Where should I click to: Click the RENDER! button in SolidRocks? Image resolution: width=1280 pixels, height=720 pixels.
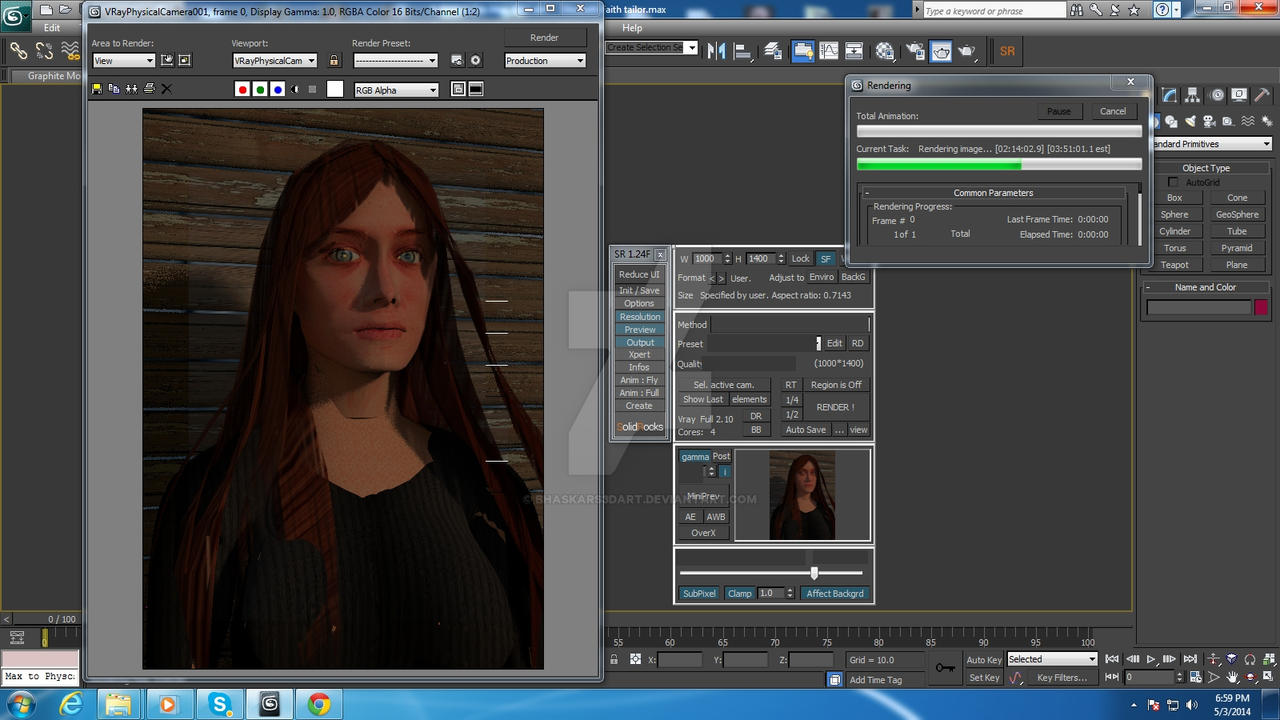[835, 407]
